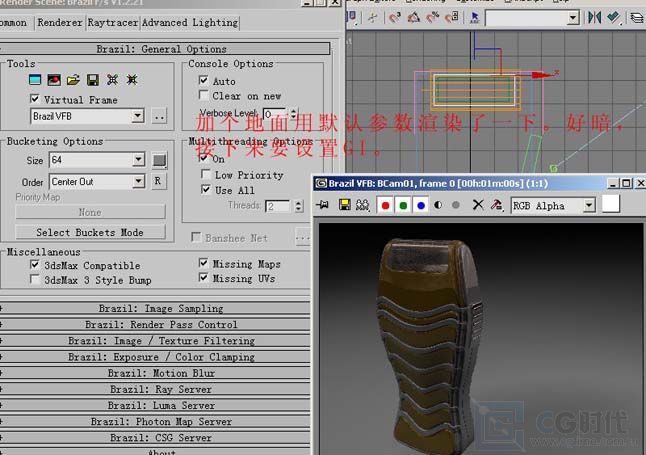The image size is (646, 455).
Task: Open the bucket Size dropdown
Action: [x=139, y=159]
